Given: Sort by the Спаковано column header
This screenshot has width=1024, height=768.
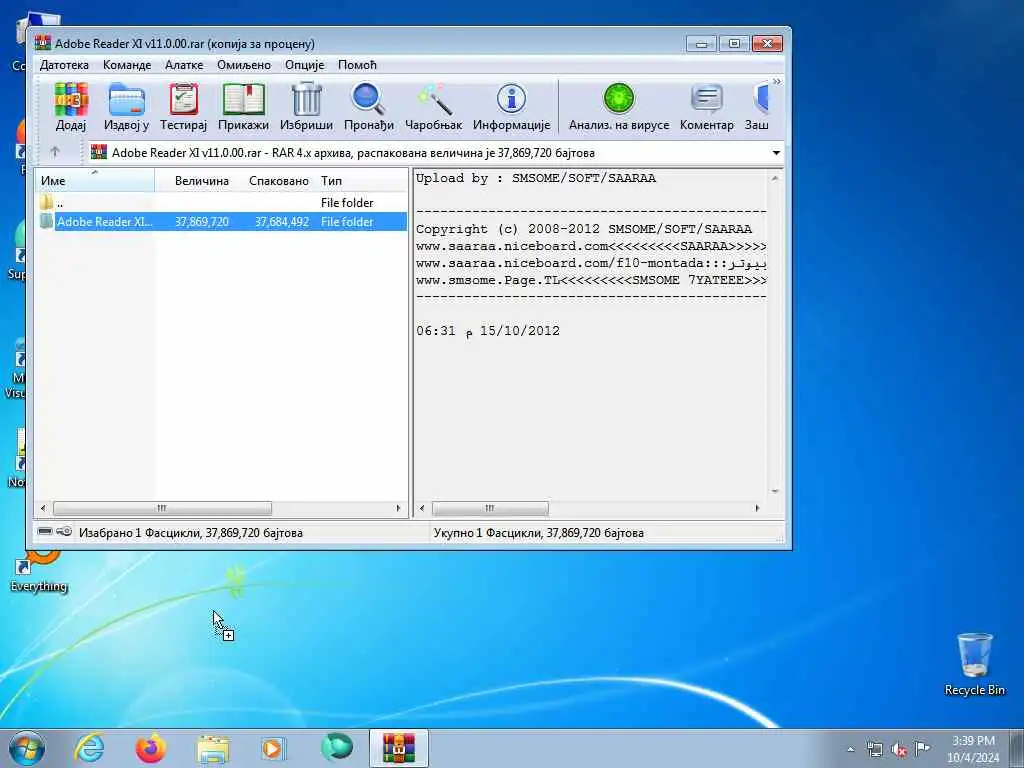Looking at the screenshot, I should [278, 180].
